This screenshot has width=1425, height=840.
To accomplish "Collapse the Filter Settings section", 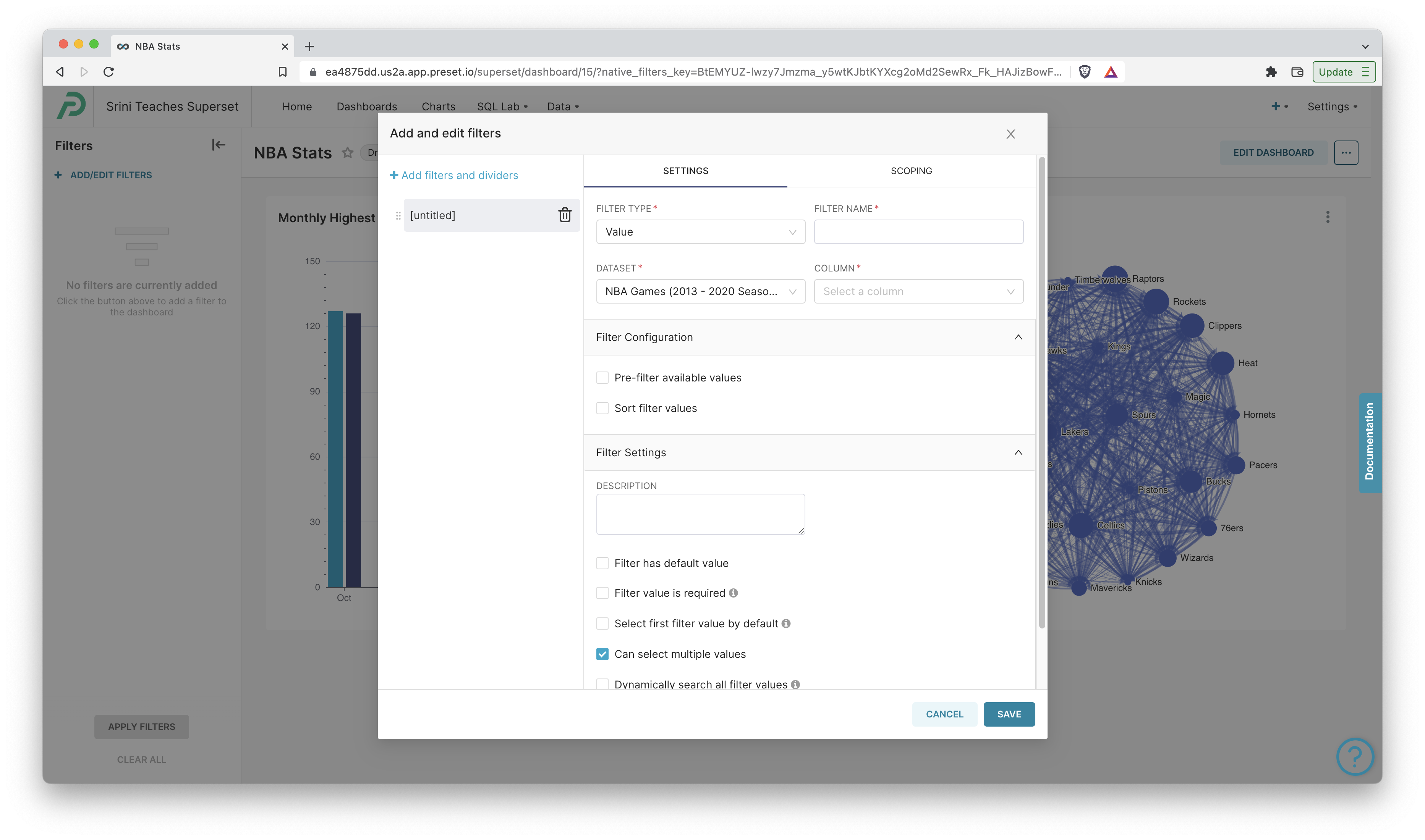I will pos(1019,452).
